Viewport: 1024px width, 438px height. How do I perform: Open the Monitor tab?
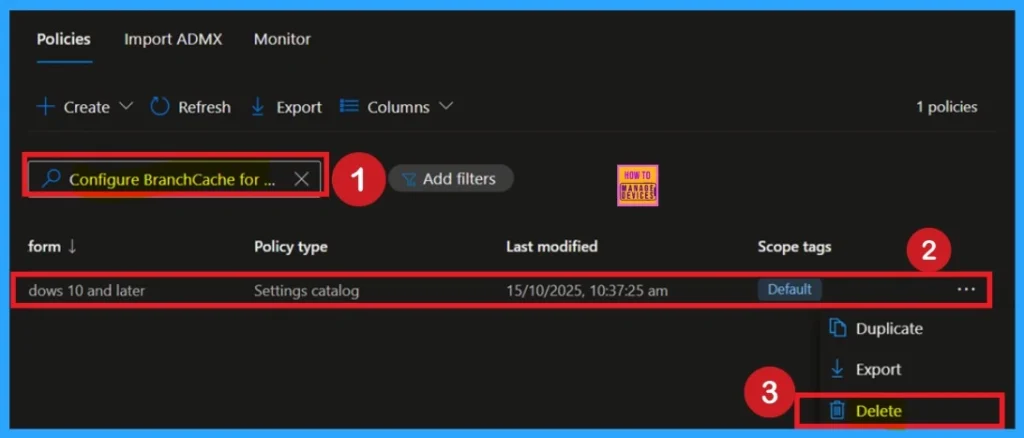point(282,39)
